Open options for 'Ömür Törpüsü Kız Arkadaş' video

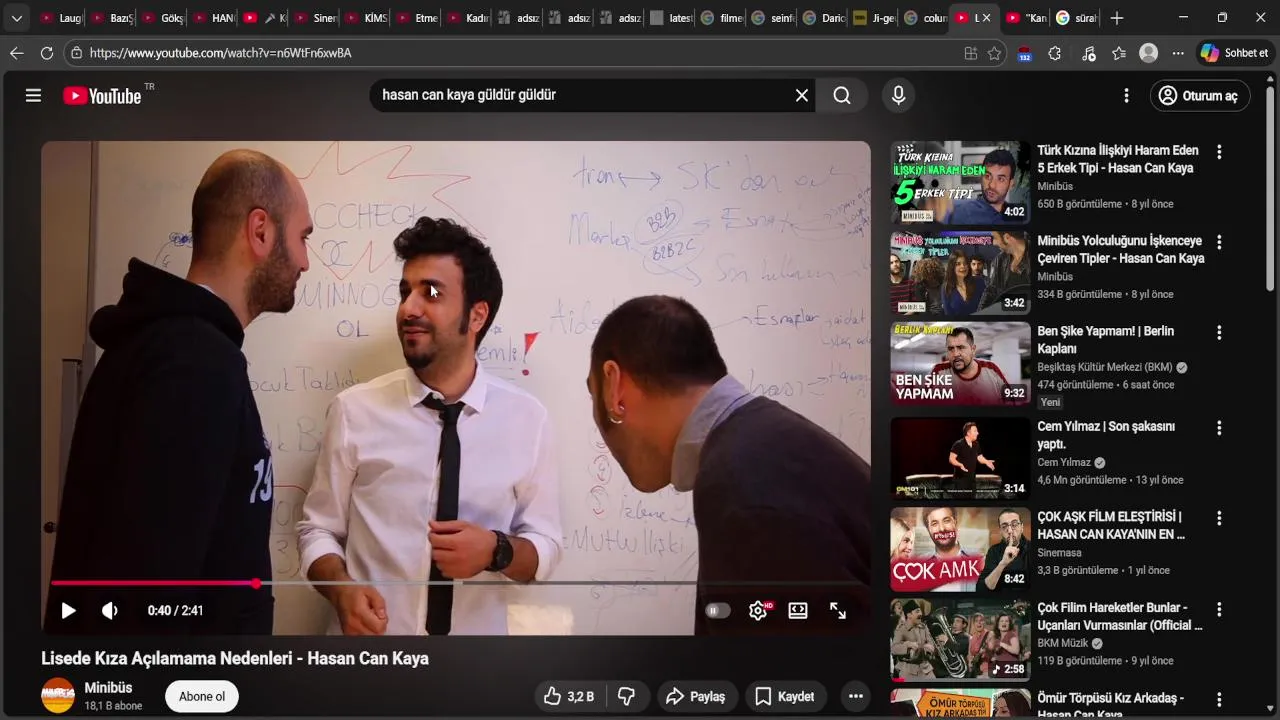coord(1218,699)
